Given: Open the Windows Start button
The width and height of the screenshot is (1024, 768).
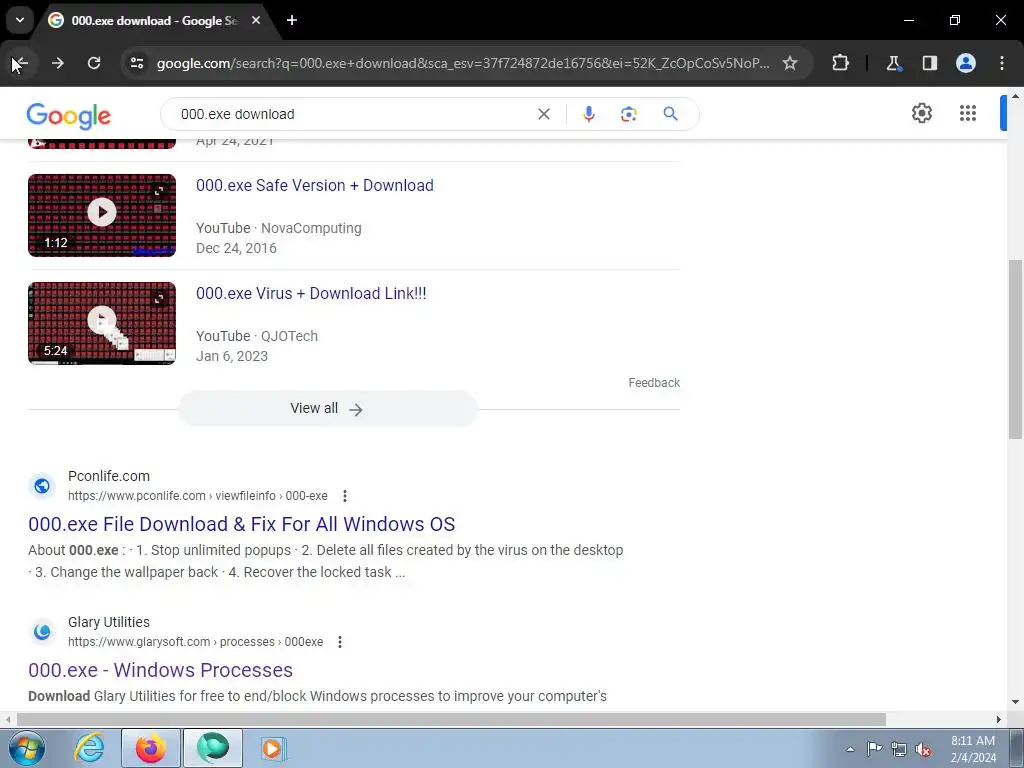Looking at the screenshot, I should [x=27, y=748].
